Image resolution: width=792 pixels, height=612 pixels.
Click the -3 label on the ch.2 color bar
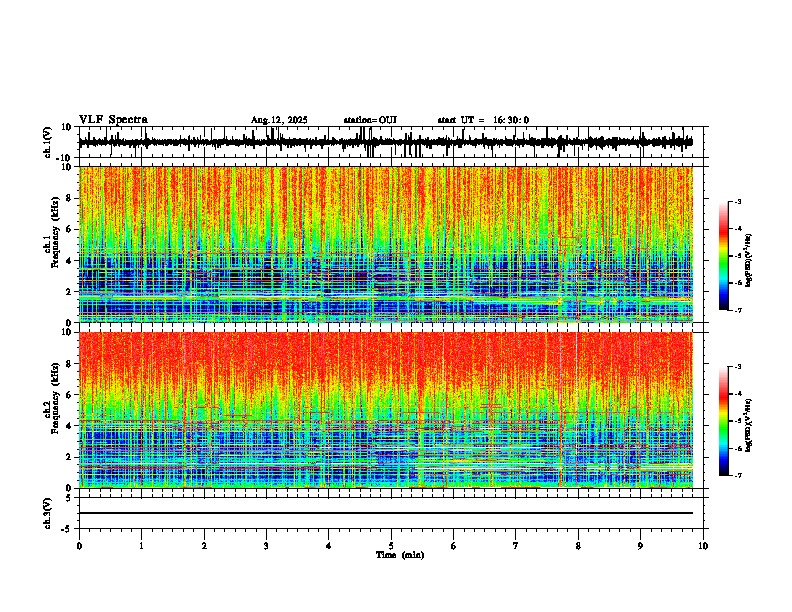[738, 367]
